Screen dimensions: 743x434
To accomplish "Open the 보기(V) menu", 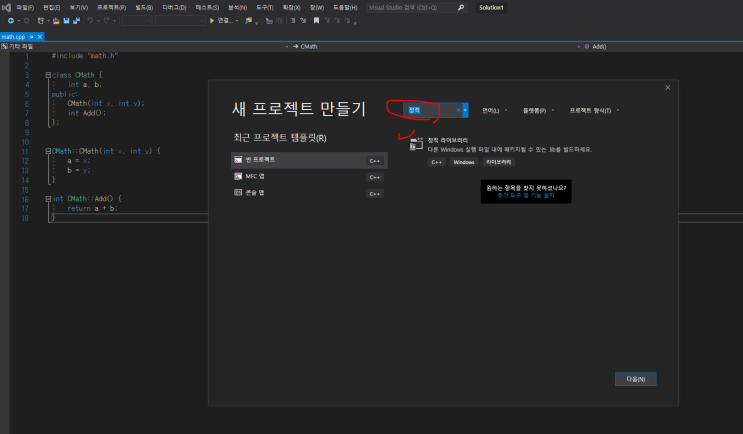I will click(x=79, y=8).
